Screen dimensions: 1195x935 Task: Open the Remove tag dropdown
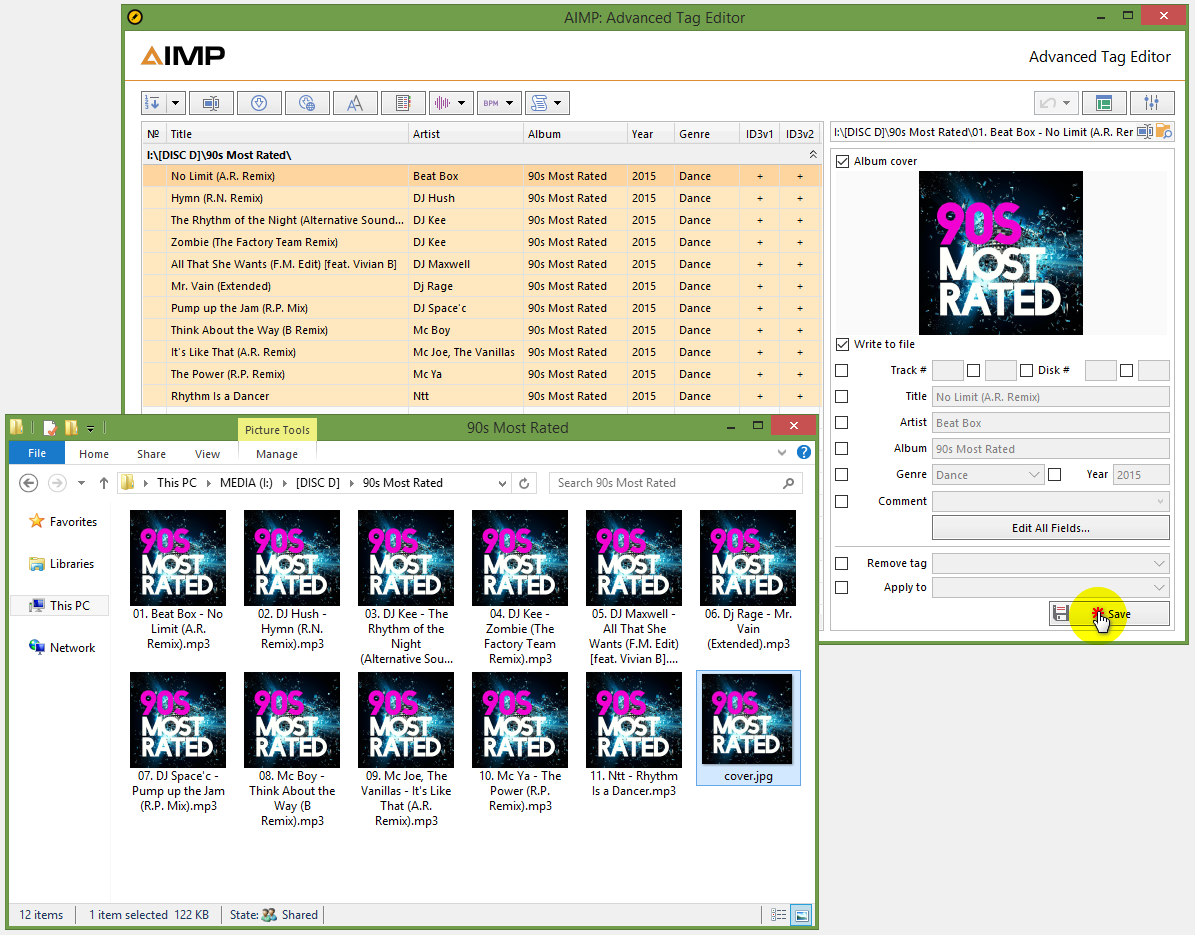pyautogui.click(x=1051, y=563)
